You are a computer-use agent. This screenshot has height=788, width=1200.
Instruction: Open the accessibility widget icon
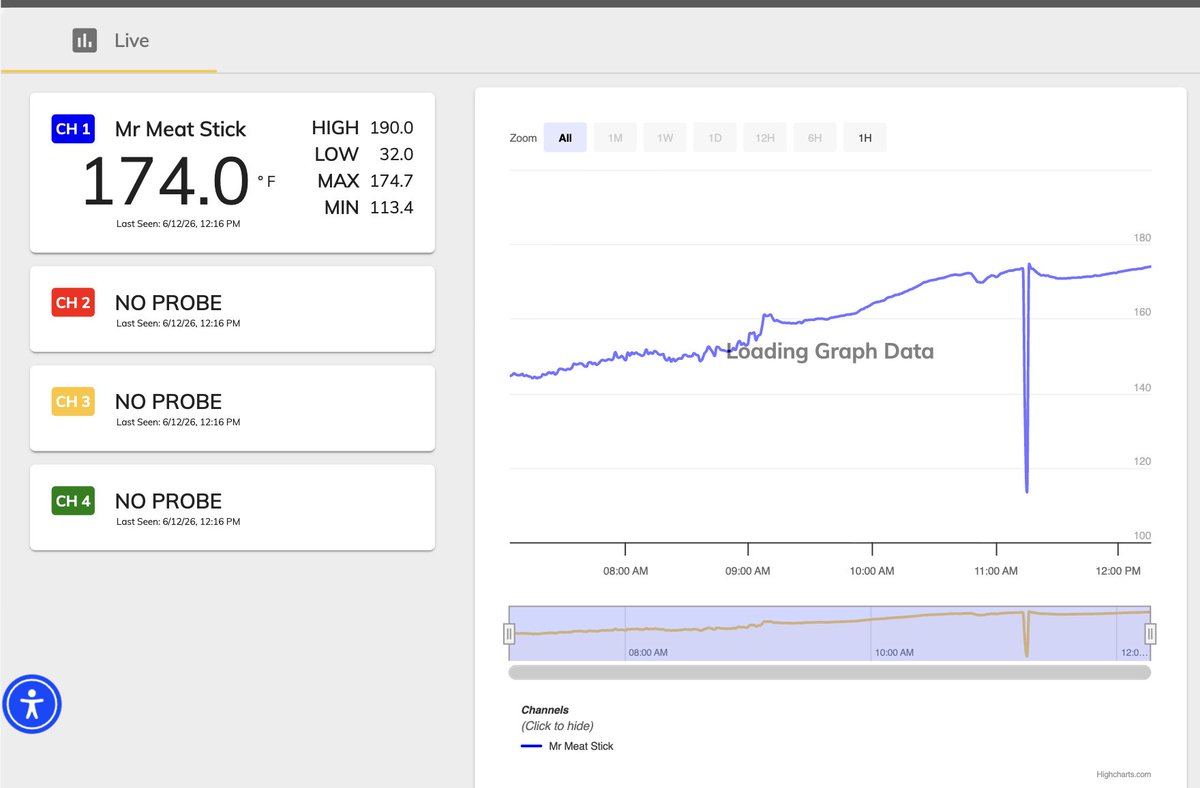32,705
